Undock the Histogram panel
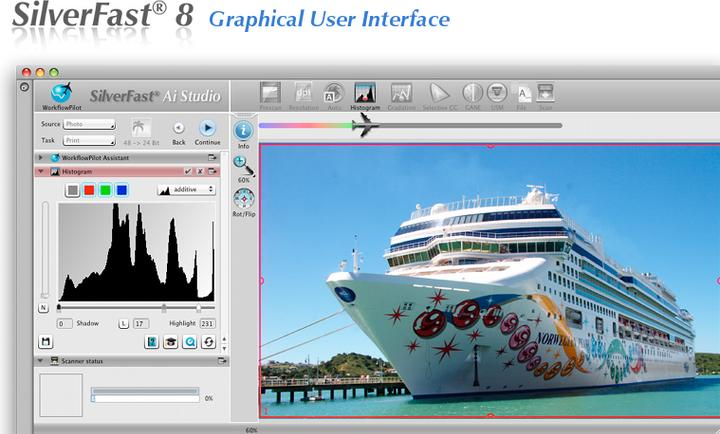720x434 pixels. [x=212, y=171]
